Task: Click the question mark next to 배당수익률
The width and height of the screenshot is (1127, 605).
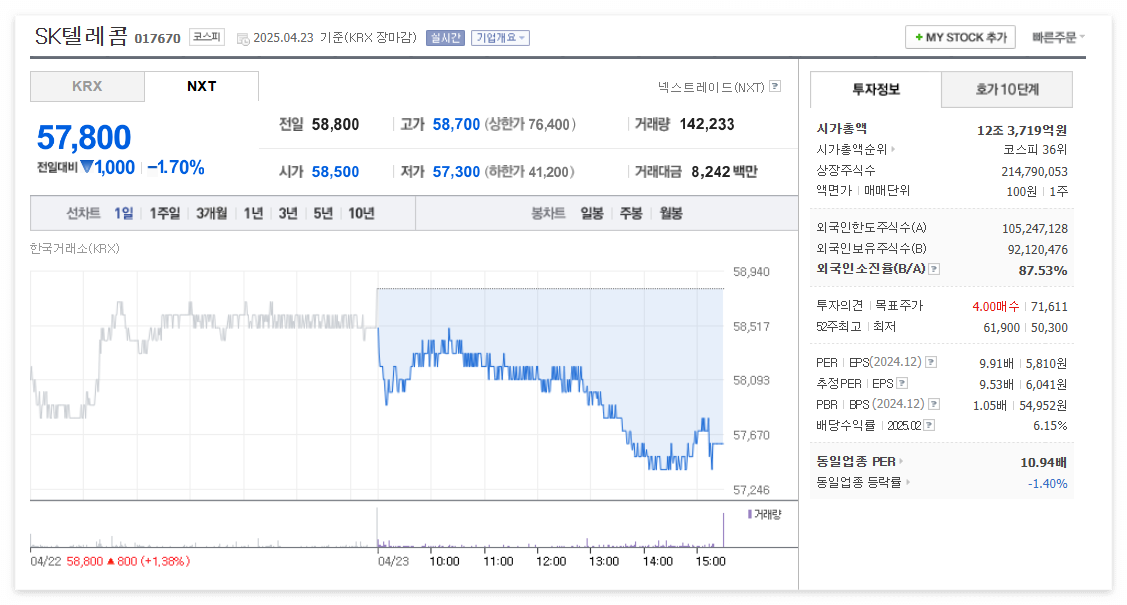Action: (x=929, y=424)
